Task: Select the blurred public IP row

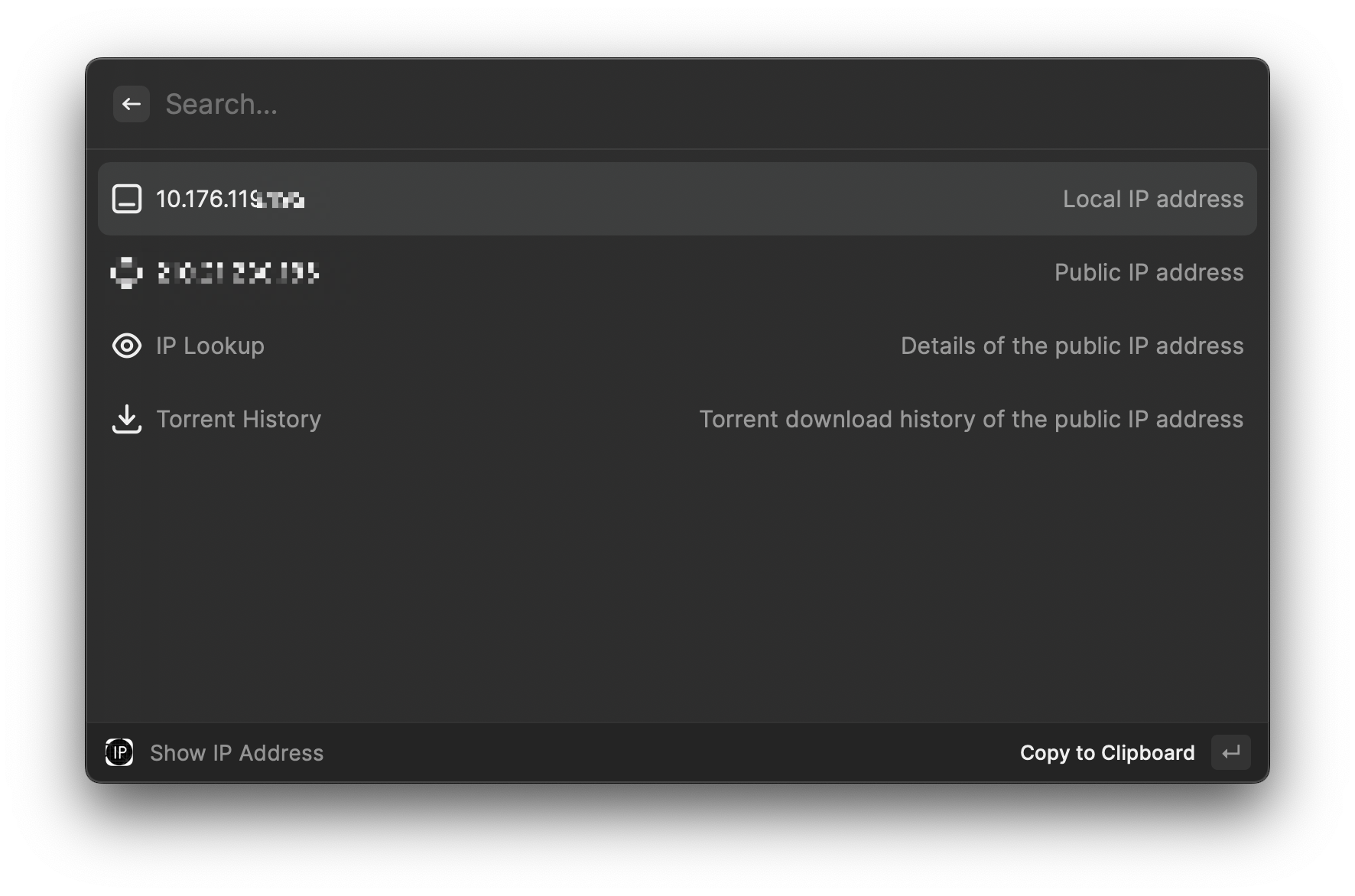Action: coord(612,272)
